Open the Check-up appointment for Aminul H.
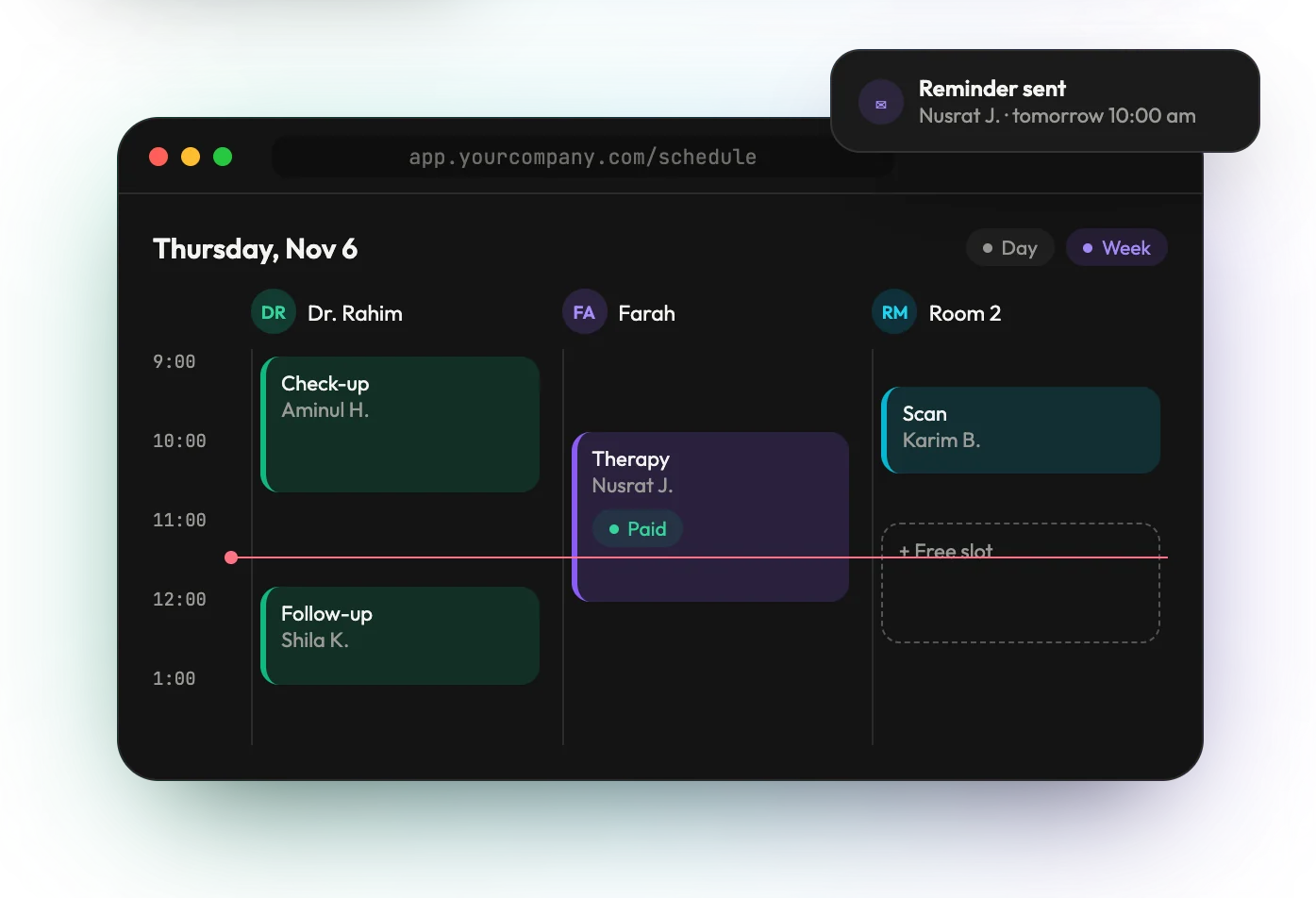Viewport: 1316px width, 898px height. (400, 424)
